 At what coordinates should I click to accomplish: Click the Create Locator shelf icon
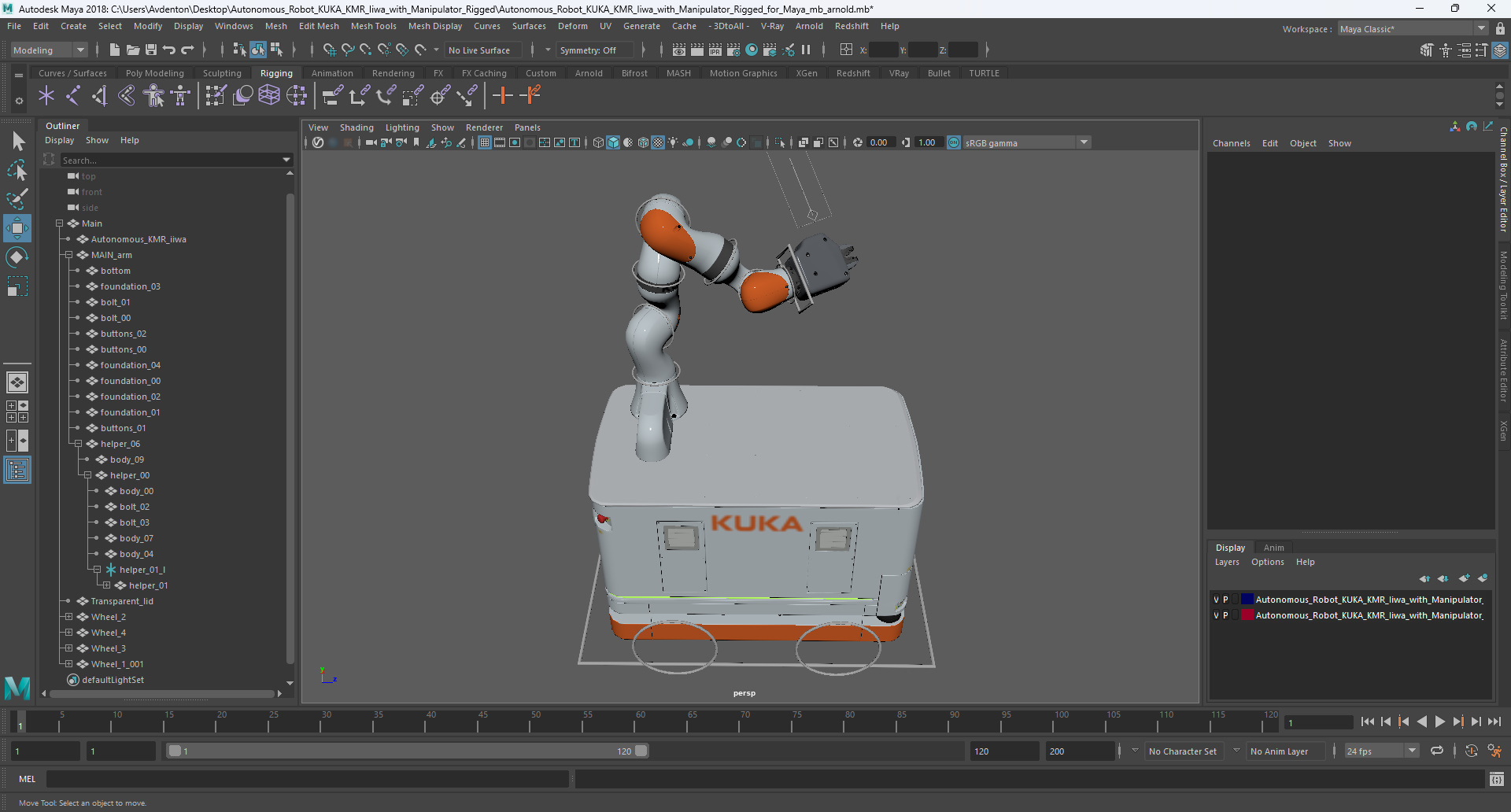(x=46, y=96)
